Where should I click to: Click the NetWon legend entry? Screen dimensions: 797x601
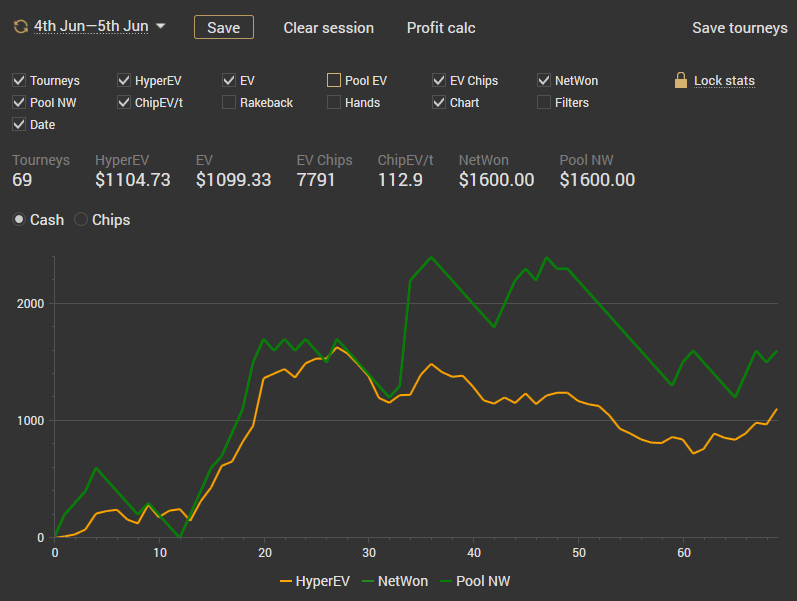pos(395,581)
